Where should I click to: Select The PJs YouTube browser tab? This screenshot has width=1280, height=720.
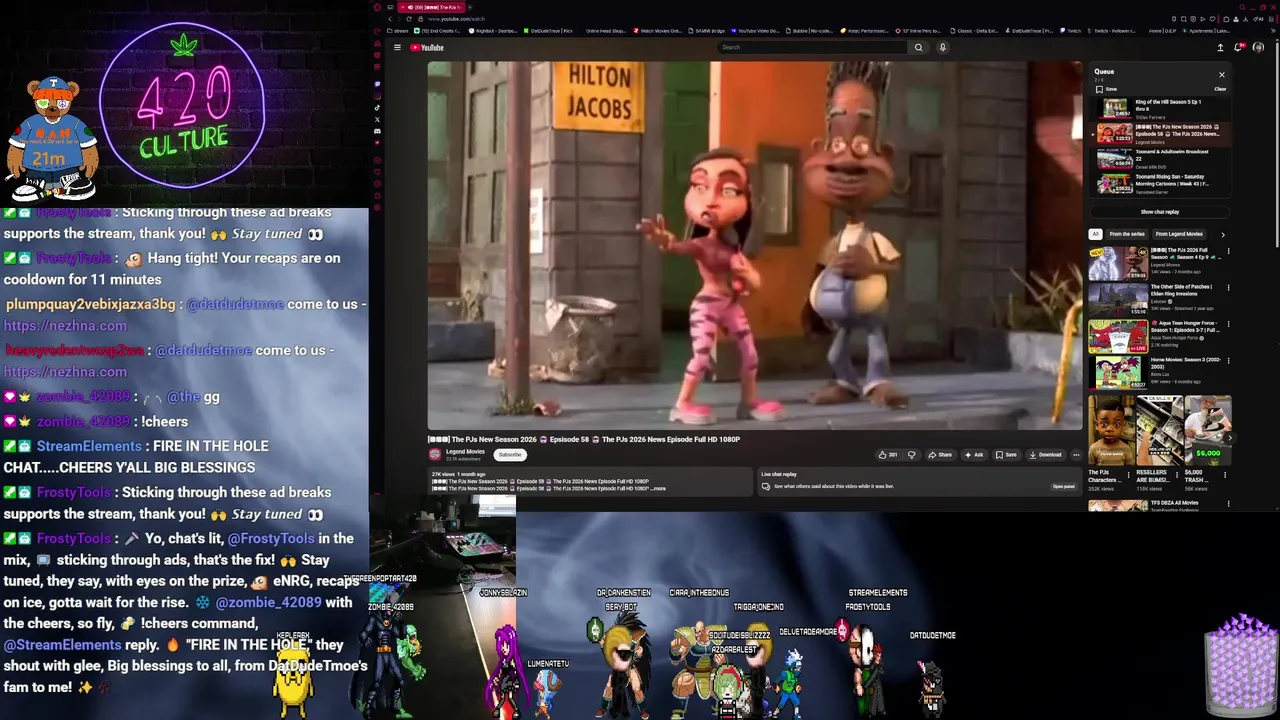(430, 7)
